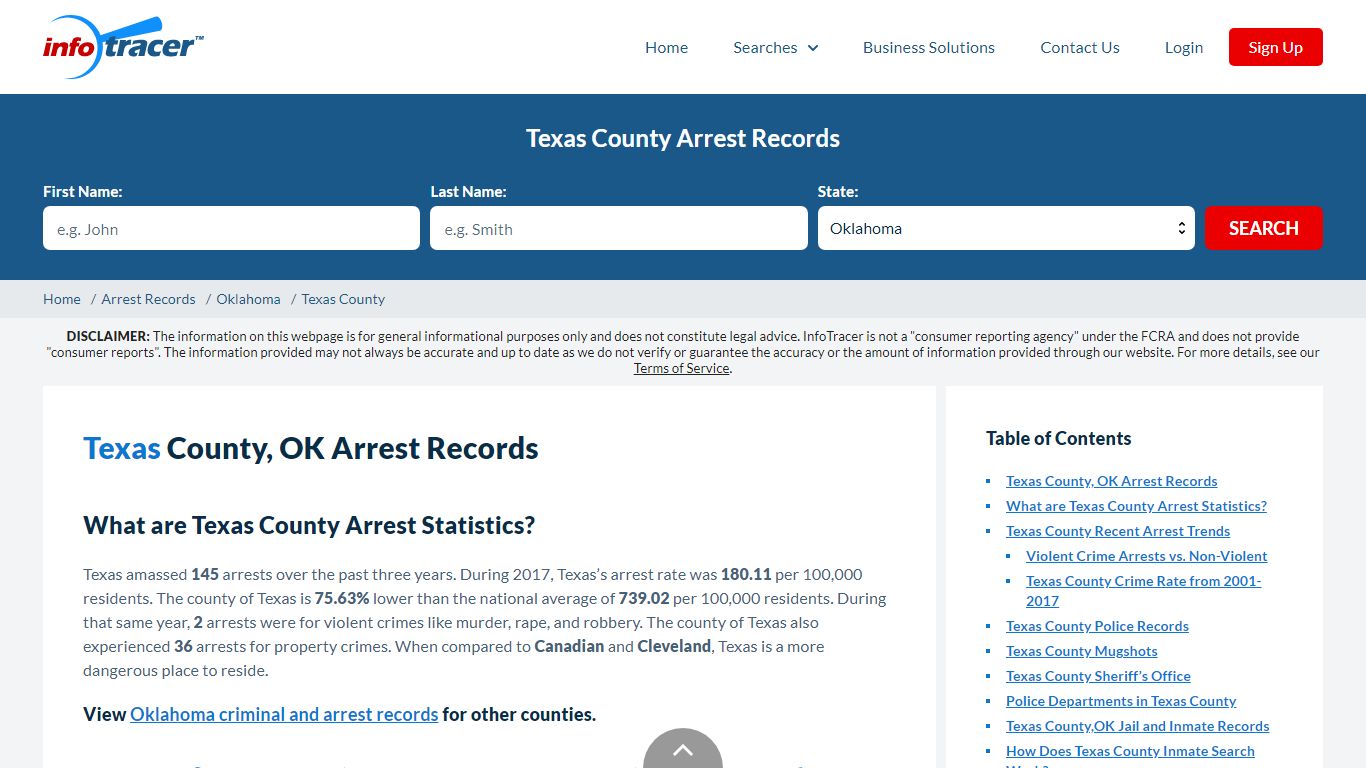Image resolution: width=1366 pixels, height=768 pixels.
Task: Open the Home menu item
Action: point(666,47)
